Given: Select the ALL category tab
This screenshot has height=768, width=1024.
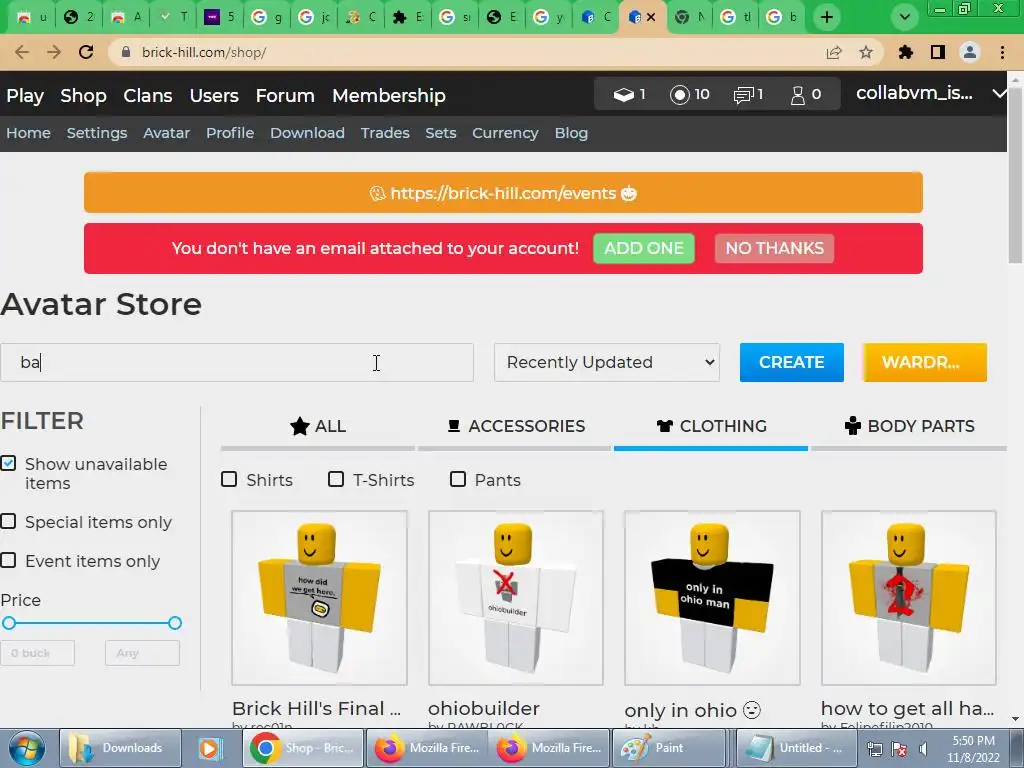Looking at the screenshot, I should tap(317, 426).
